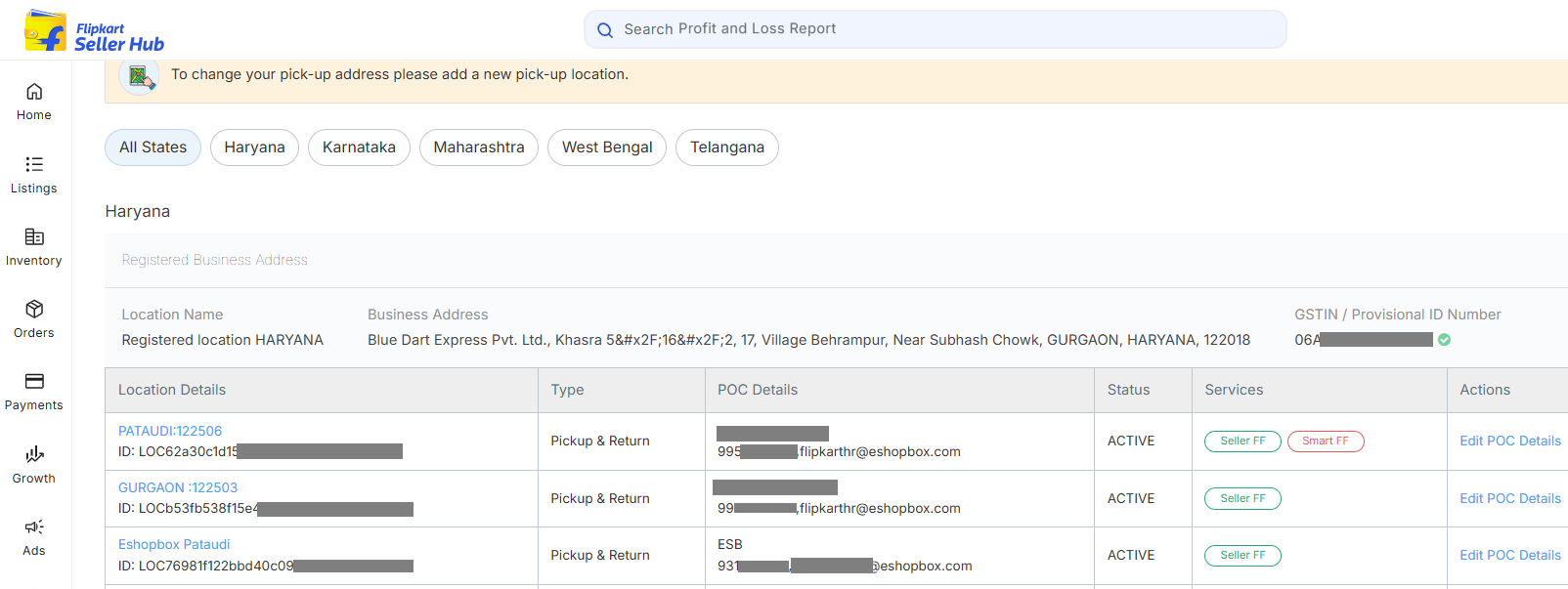Click the POC Details column header

click(x=758, y=390)
